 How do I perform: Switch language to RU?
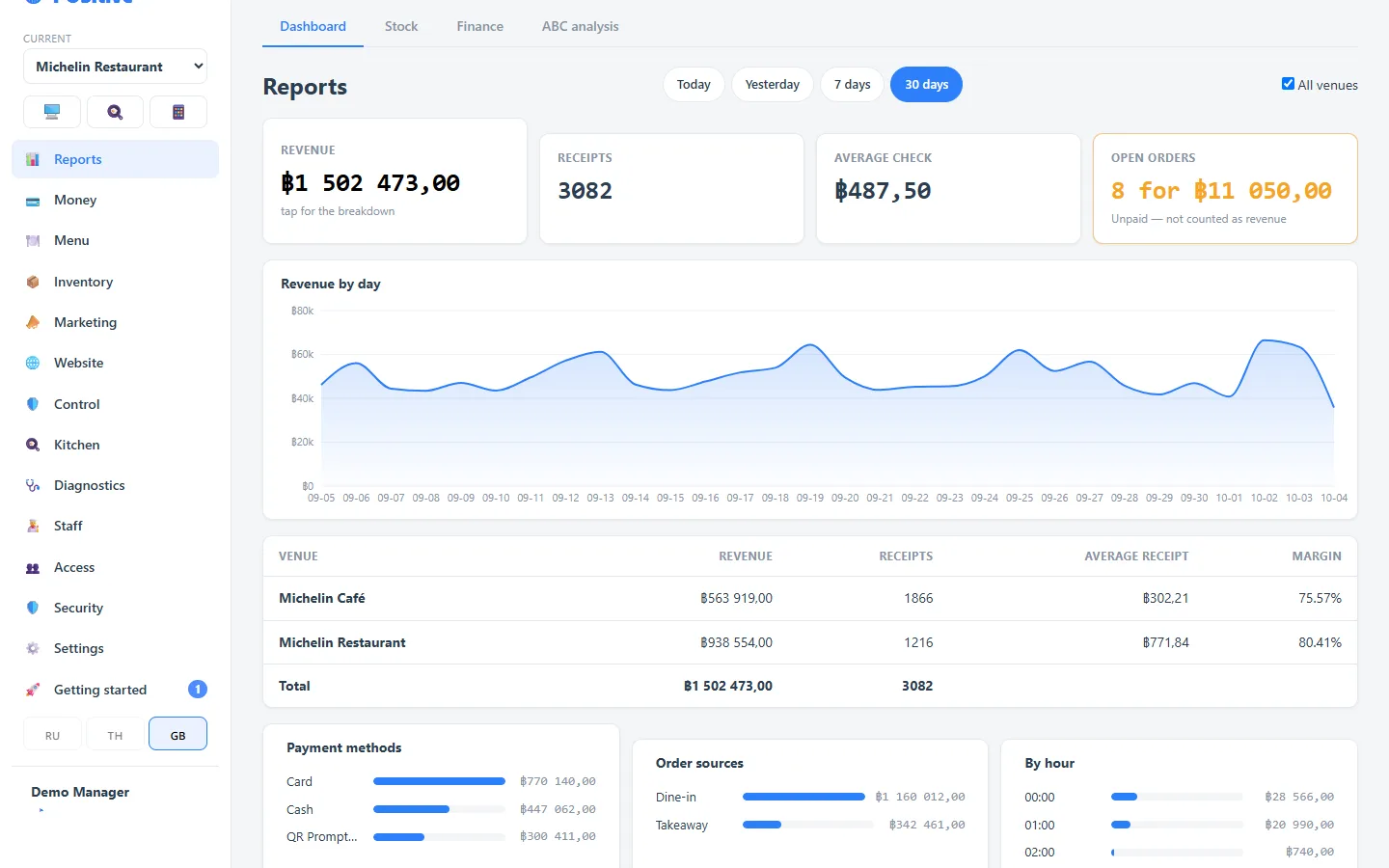tap(52, 735)
